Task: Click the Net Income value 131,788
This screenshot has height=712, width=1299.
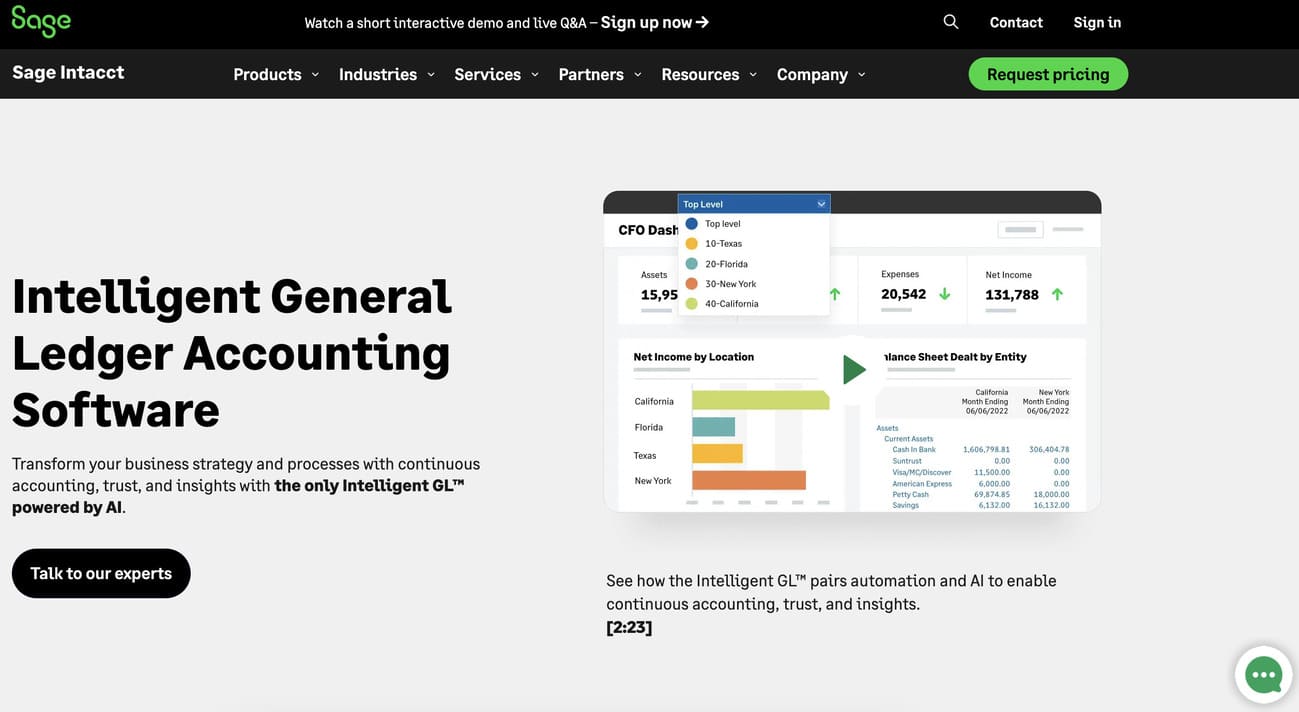Action: (1012, 294)
